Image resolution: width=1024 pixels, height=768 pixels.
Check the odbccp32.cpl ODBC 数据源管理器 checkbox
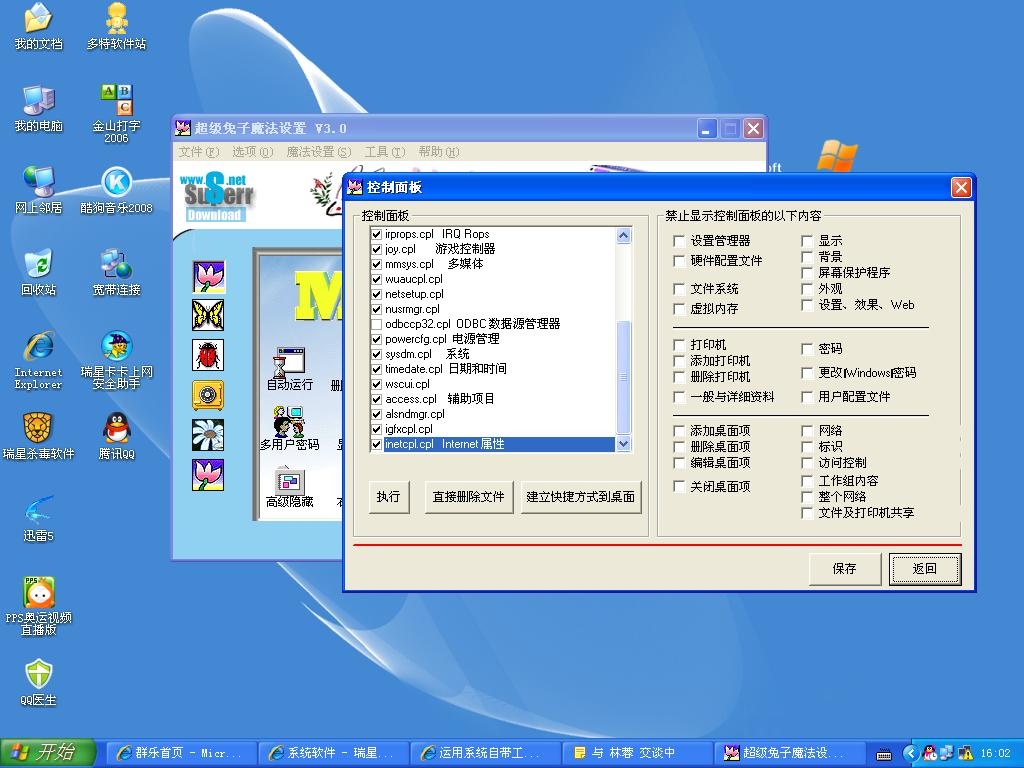click(x=376, y=324)
